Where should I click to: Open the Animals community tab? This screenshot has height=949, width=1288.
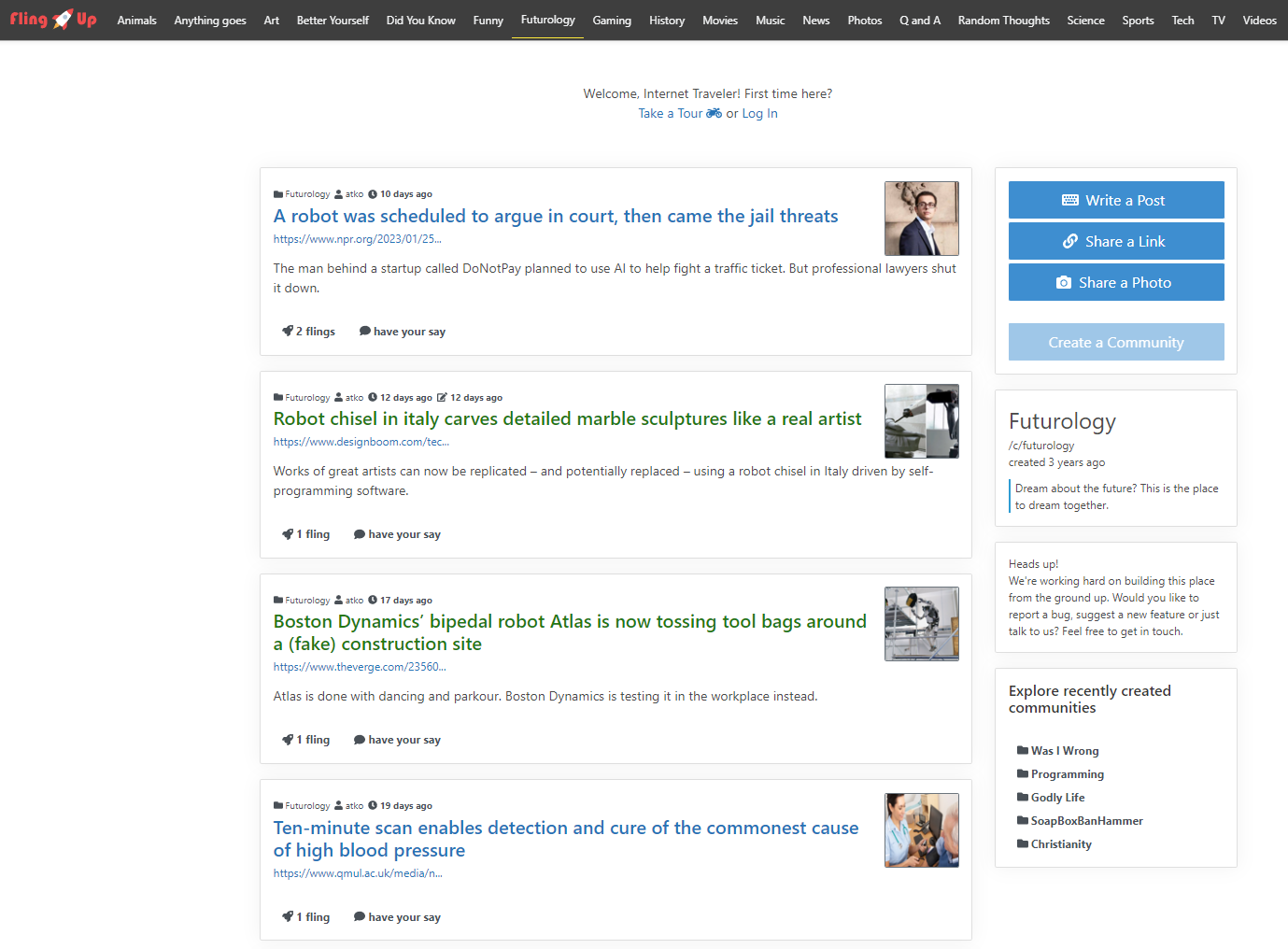coord(136,20)
